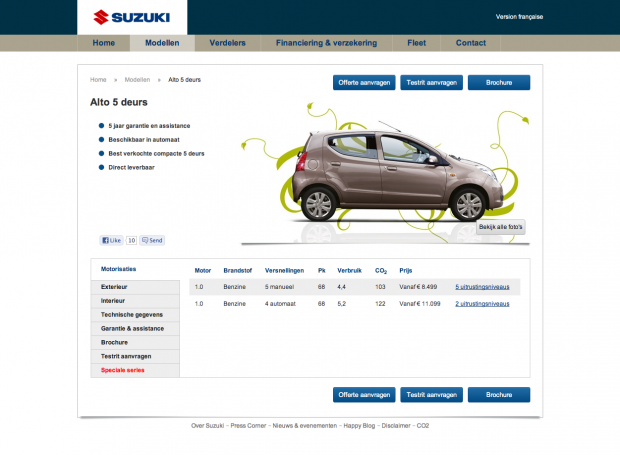This screenshot has width=620, height=455.
Task: Click Bekijk alle foto's button
Action: pos(501,227)
